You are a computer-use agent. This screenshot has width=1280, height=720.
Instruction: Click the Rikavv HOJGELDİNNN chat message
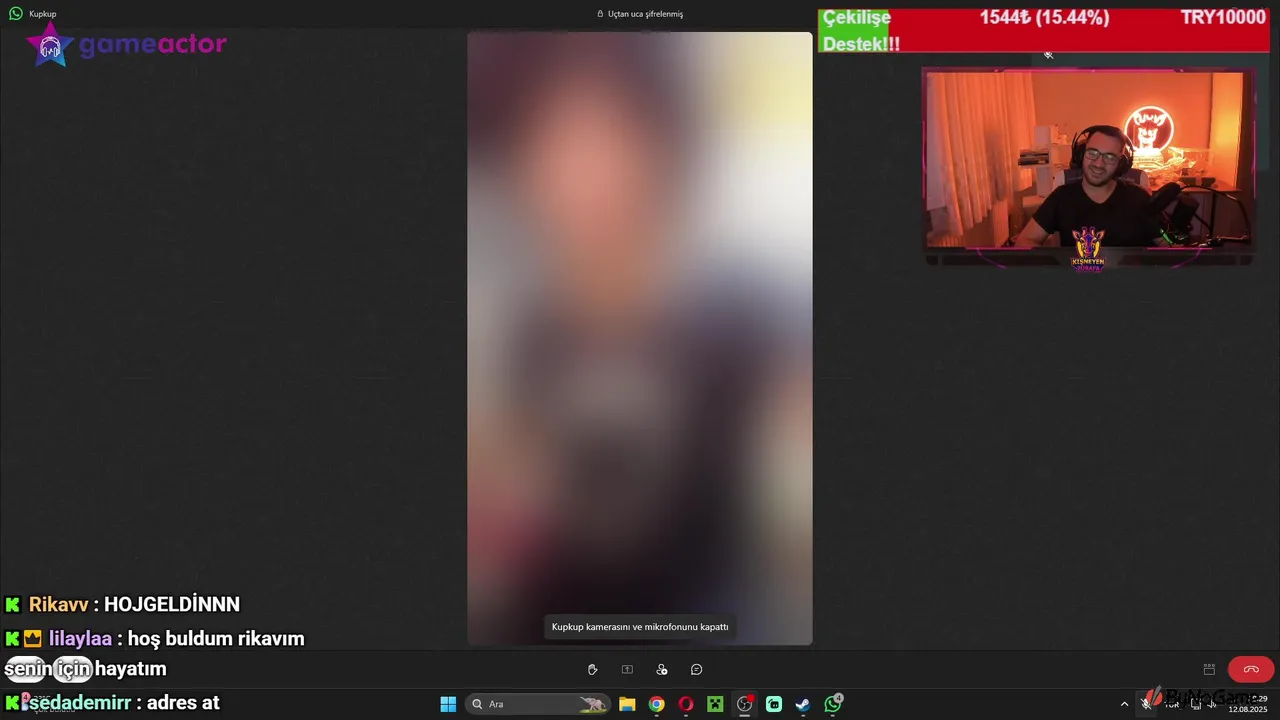pos(123,604)
